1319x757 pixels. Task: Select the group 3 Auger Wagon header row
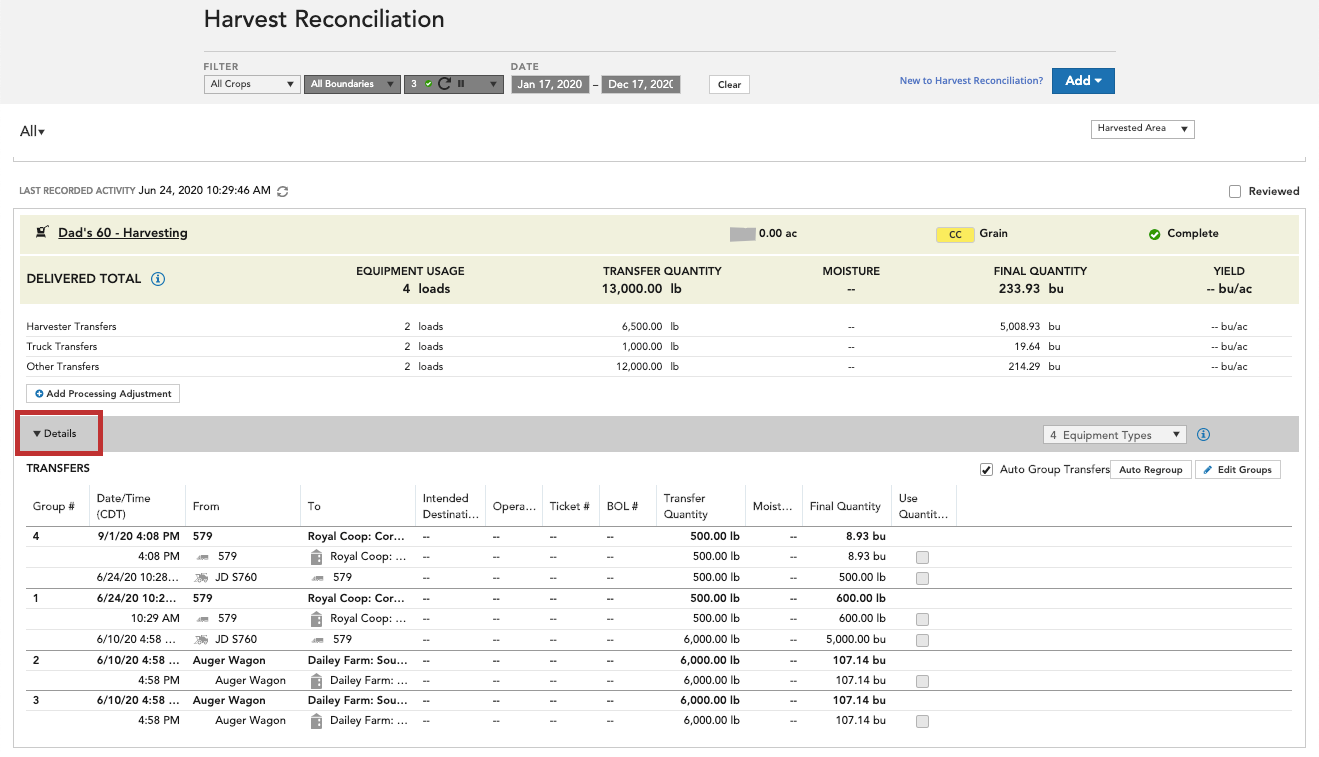(x=659, y=701)
